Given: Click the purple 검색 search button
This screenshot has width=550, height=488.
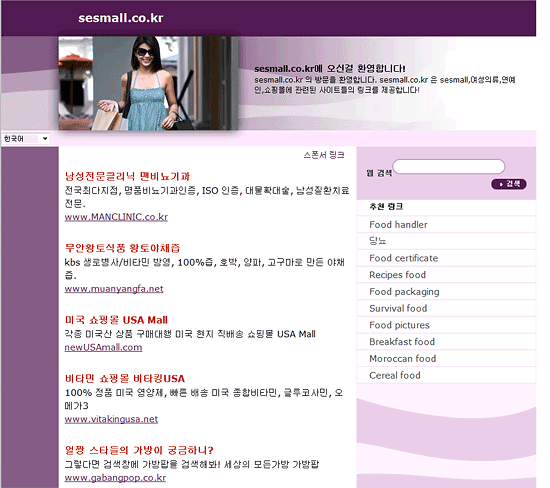Looking at the screenshot, I should tap(509, 184).
